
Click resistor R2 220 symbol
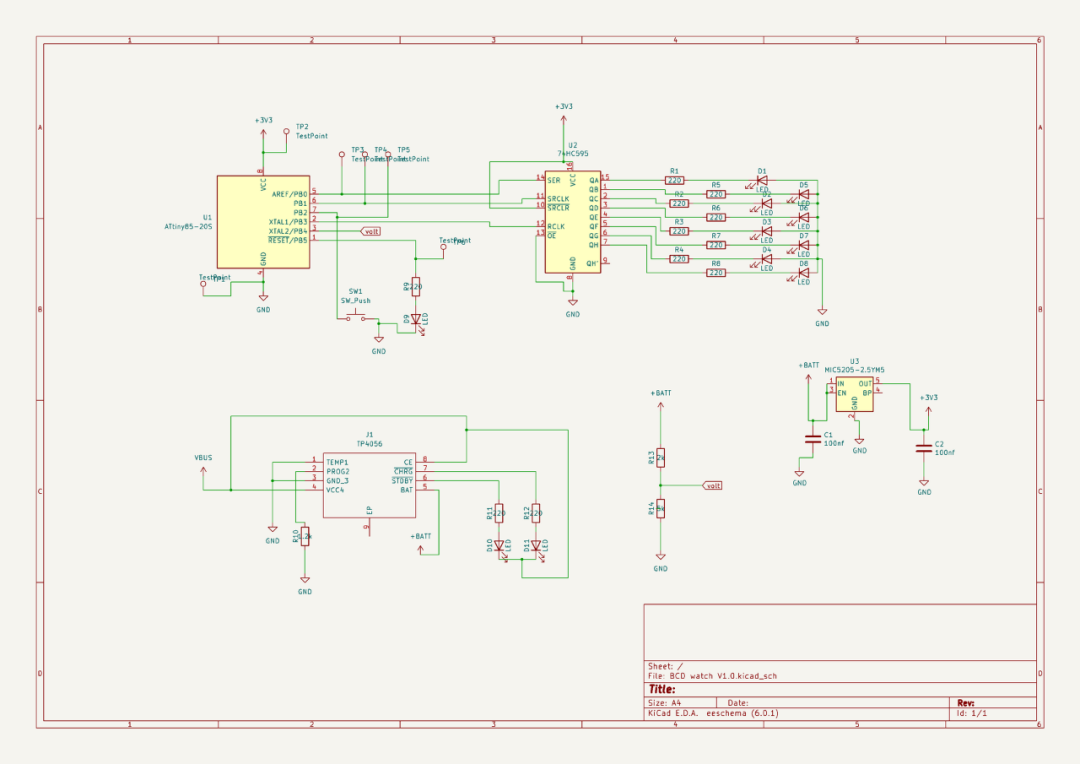679,203
